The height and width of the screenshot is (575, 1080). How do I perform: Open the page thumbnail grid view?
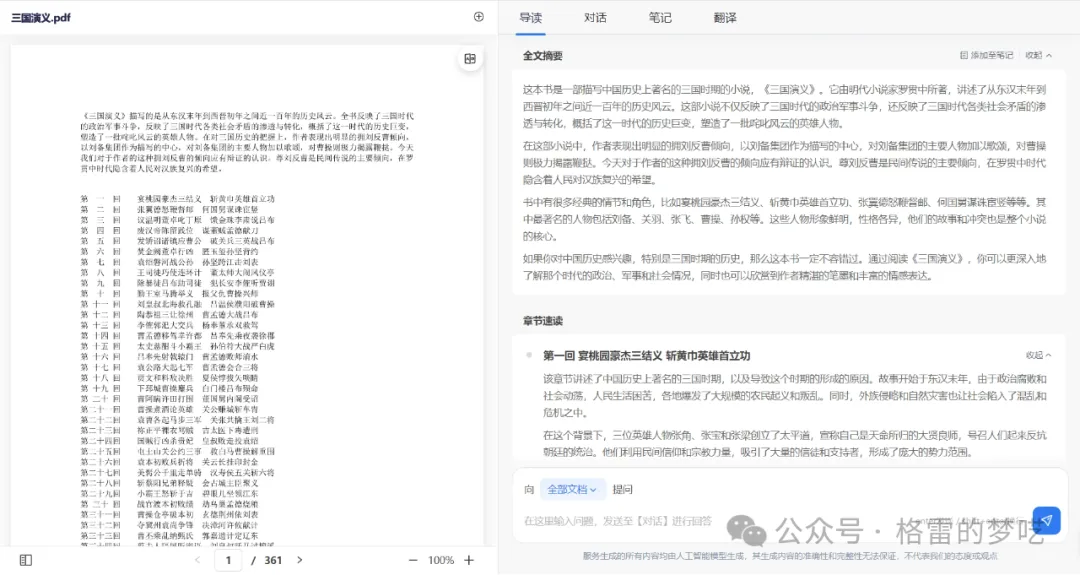[469, 60]
